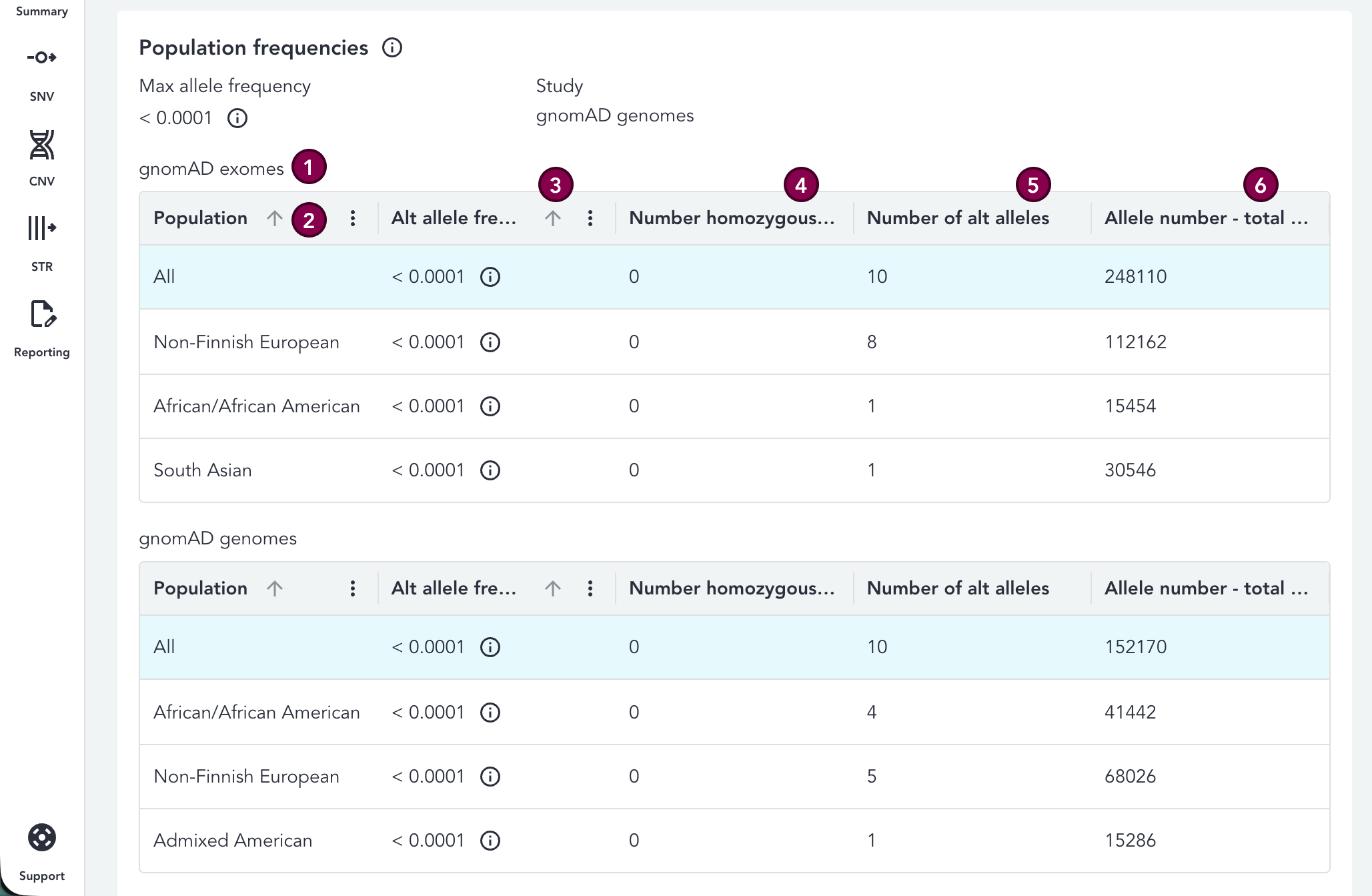Open genomes Population column options menu

353,588
